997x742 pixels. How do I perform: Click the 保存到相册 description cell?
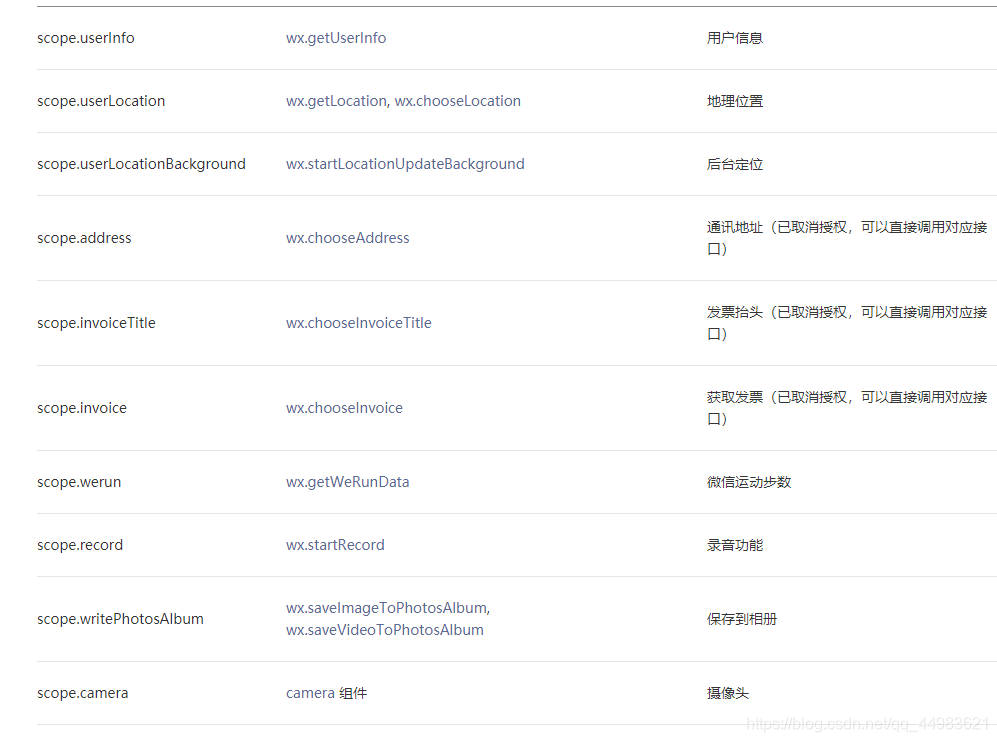pos(742,619)
